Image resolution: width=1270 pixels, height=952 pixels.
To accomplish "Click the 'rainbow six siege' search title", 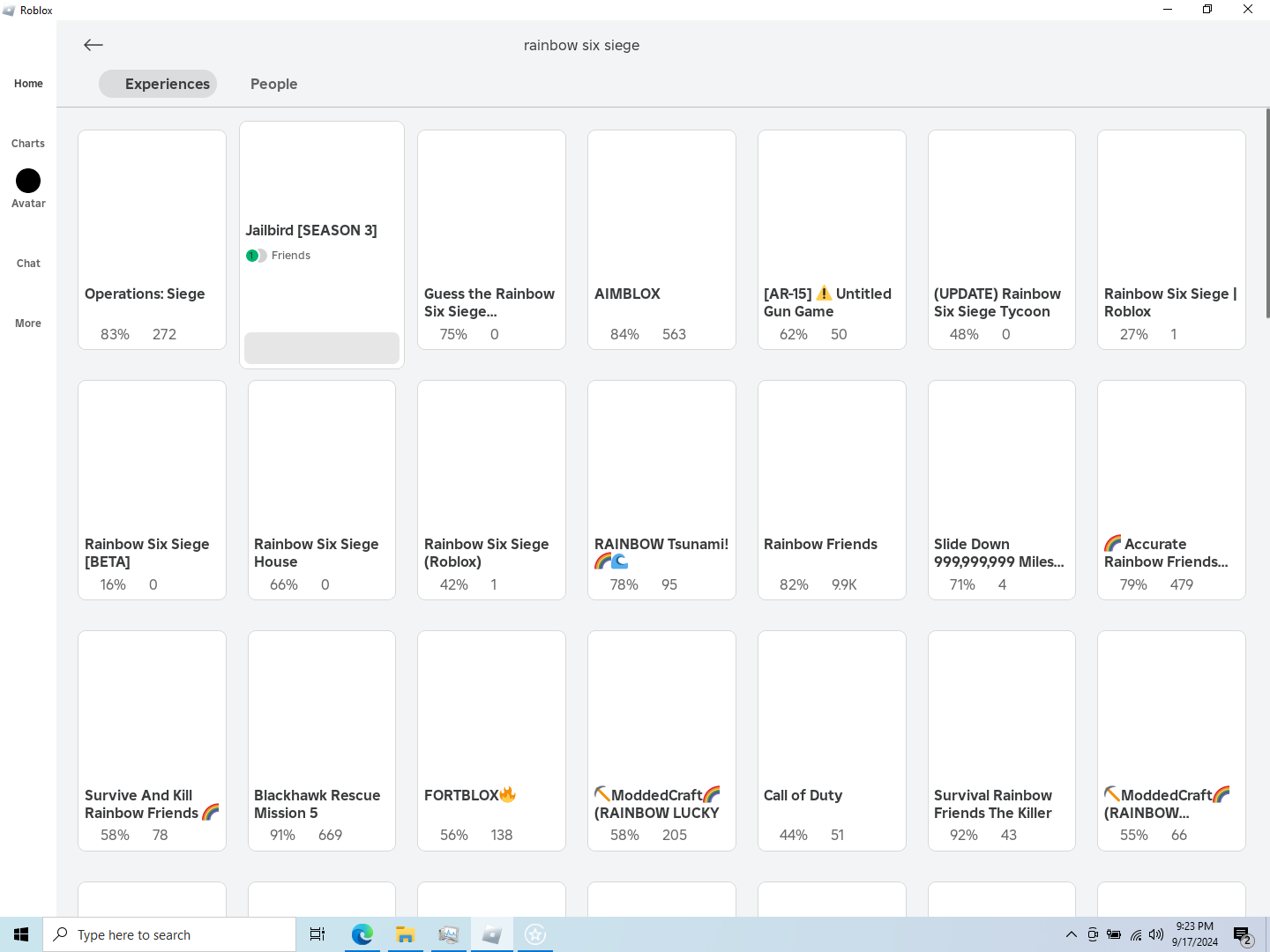I will tap(581, 45).
